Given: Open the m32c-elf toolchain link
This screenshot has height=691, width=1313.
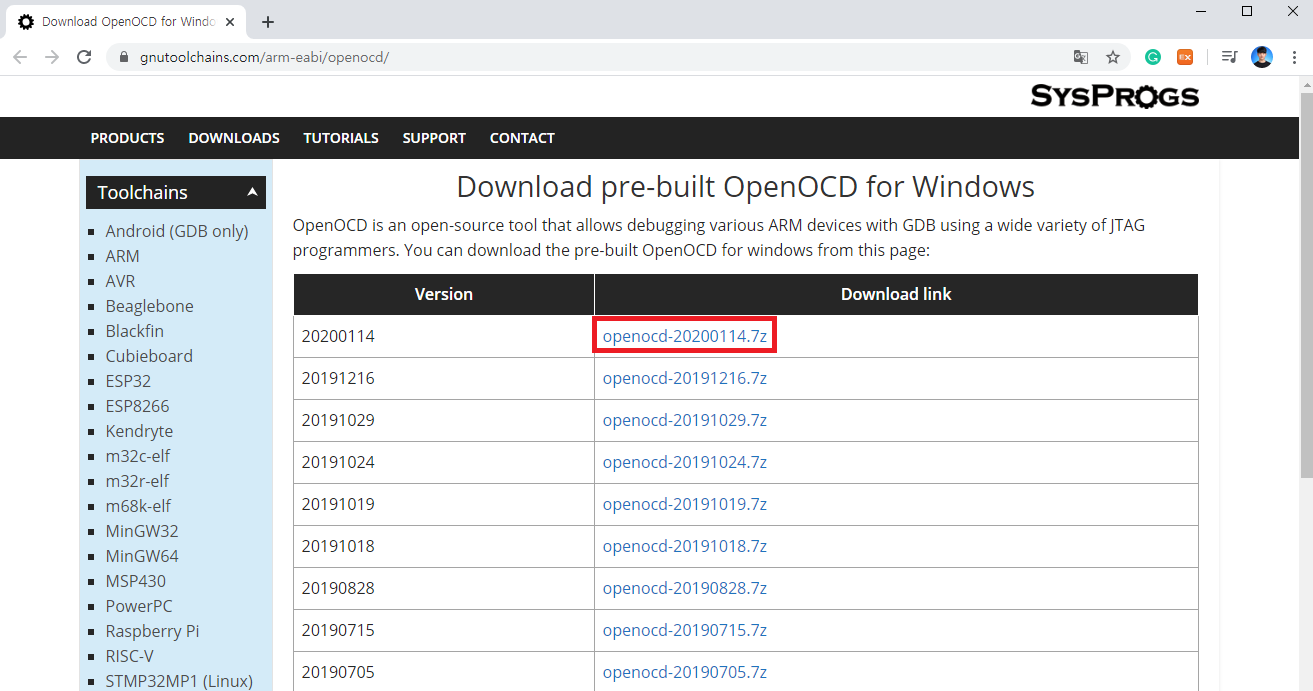Looking at the screenshot, I should (138, 456).
